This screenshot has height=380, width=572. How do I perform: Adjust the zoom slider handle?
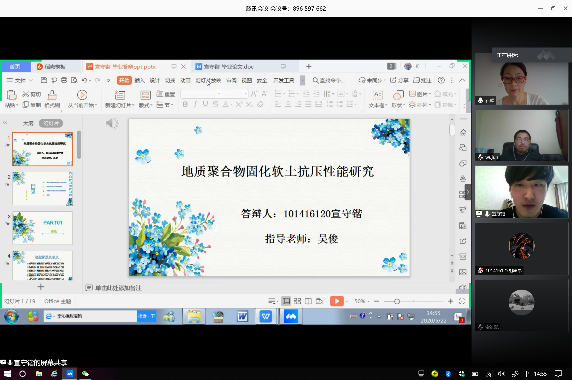coord(397,301)
